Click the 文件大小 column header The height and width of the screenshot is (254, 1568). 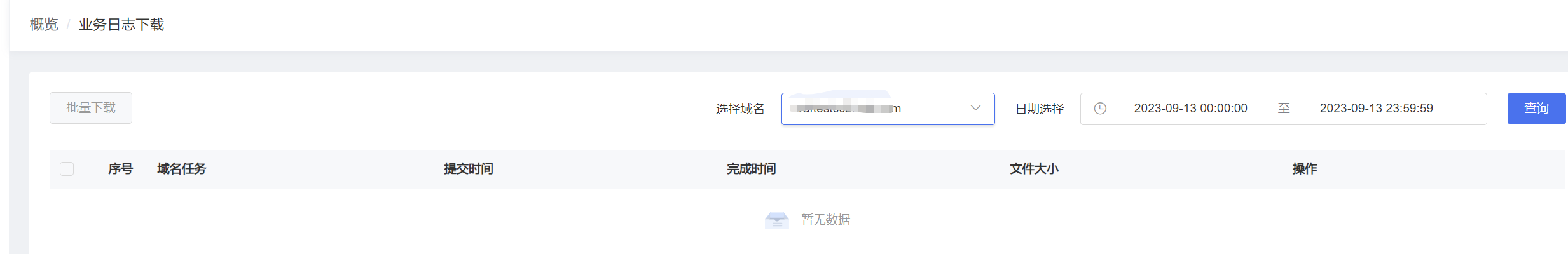click(x=1035, y=169)
